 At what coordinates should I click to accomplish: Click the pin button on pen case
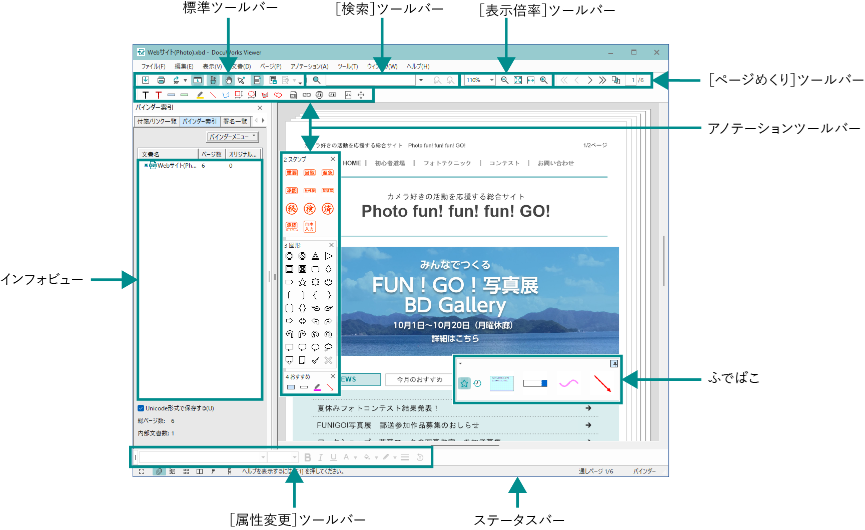[x=614, y=363]
